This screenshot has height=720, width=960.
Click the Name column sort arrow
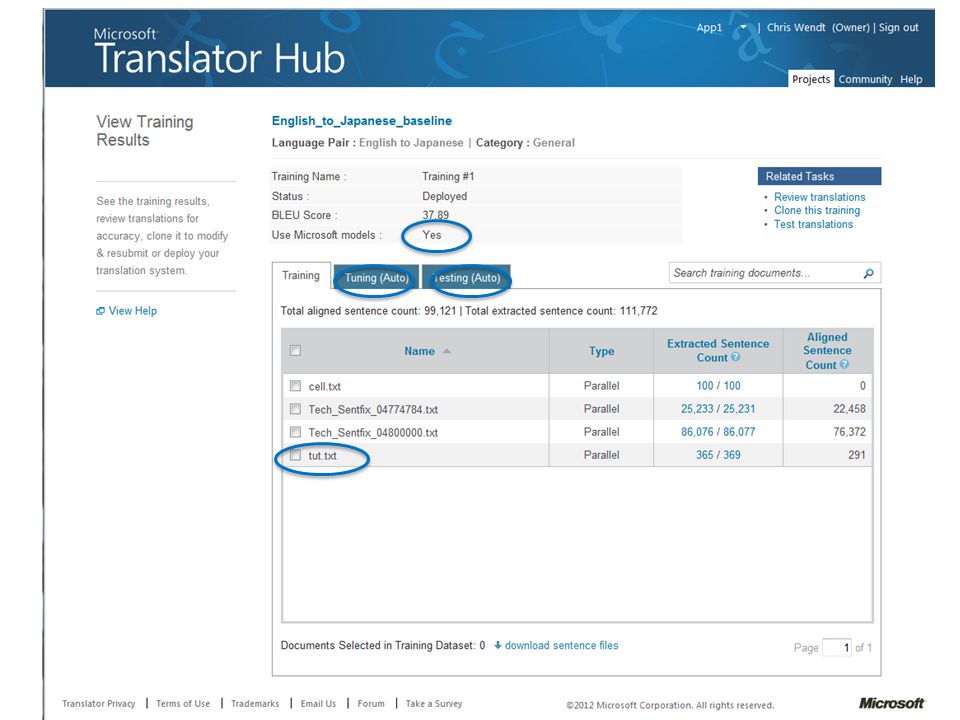tap(446, 351)
